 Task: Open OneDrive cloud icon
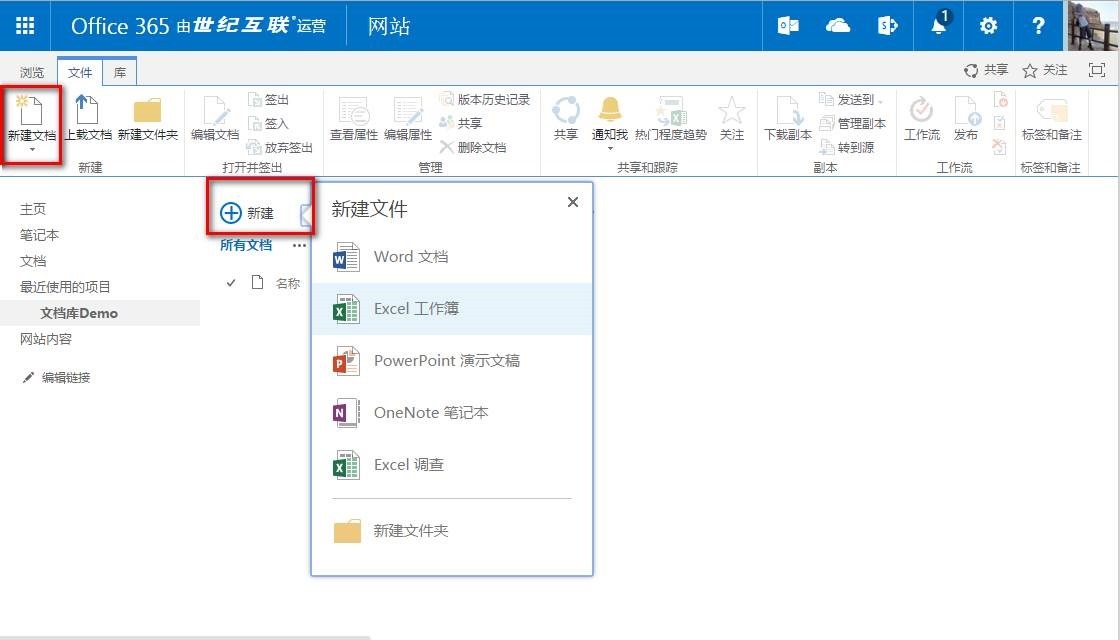[x=838, y=26]
